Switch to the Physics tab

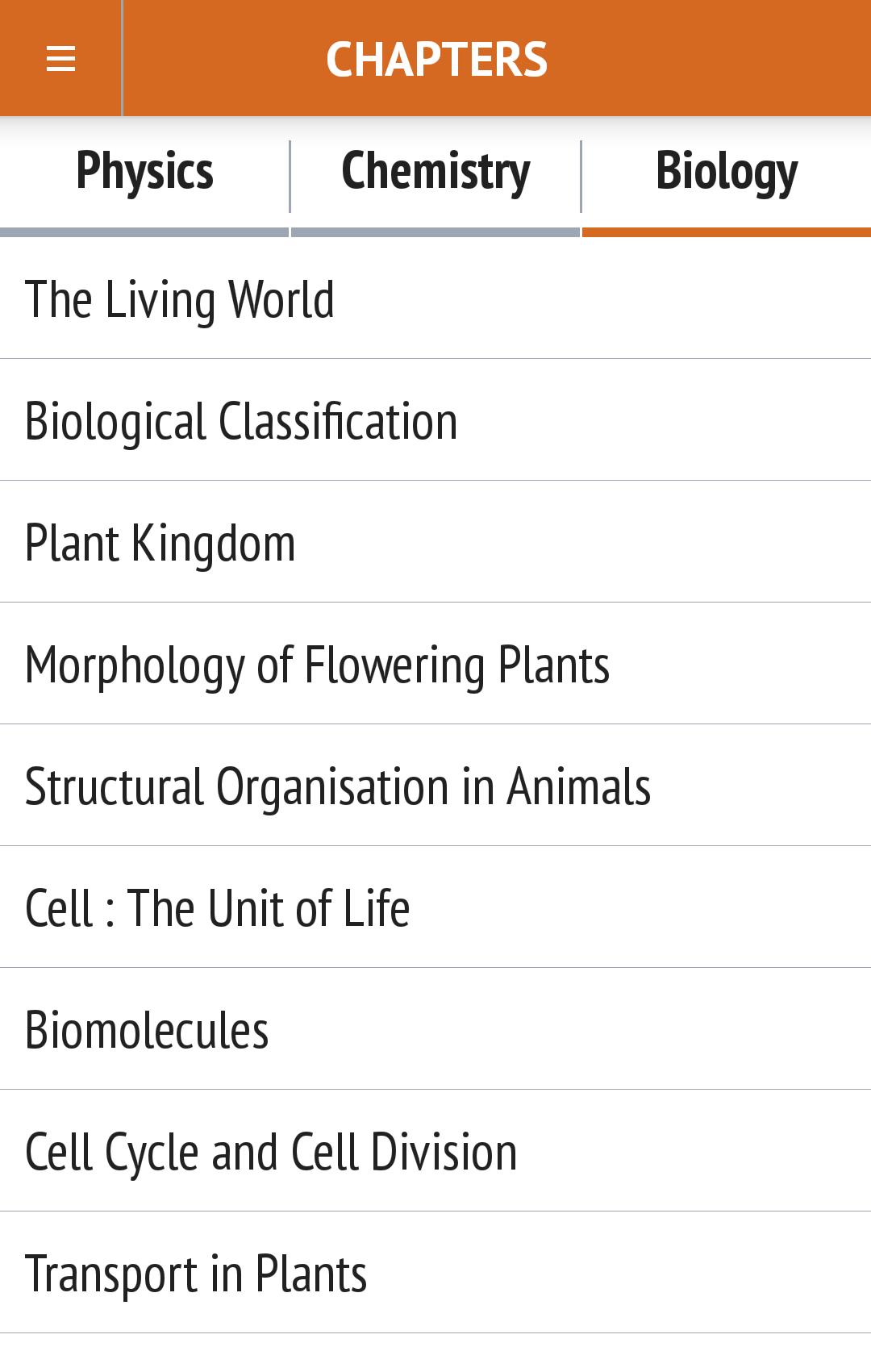[x=145, y=172]
